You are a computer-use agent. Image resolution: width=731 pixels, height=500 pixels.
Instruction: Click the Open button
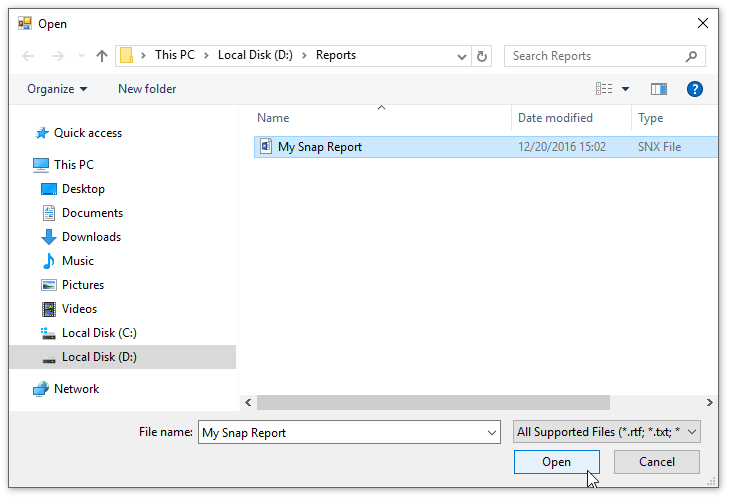[557, 462]
